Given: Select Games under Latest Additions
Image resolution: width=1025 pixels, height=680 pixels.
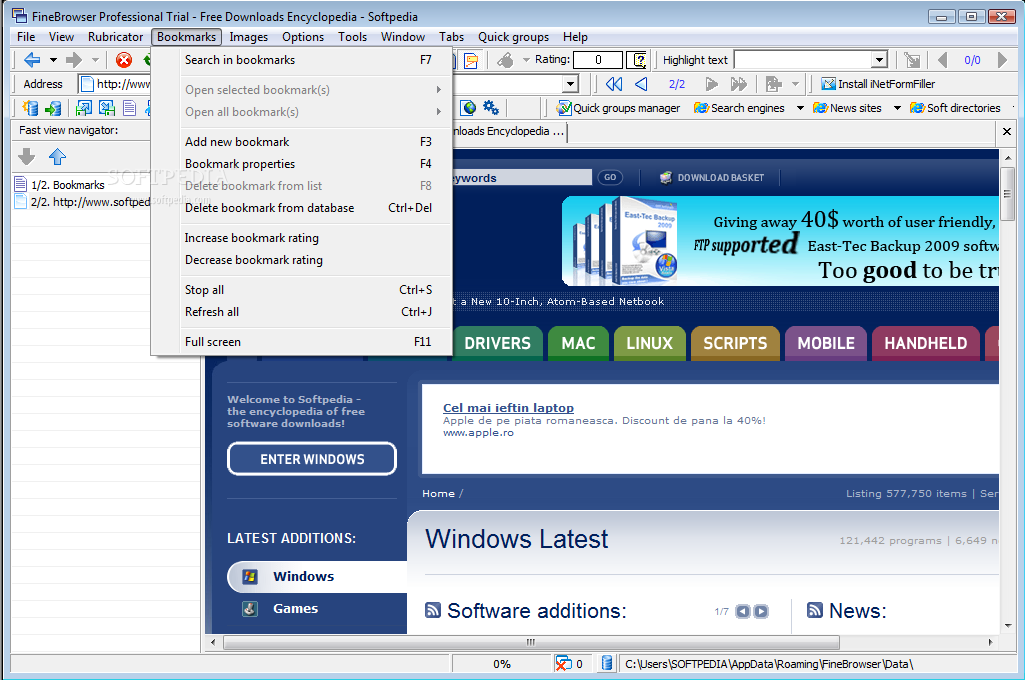Looking at the screenshot, I should pyautogui.click(x=295, y=609).
